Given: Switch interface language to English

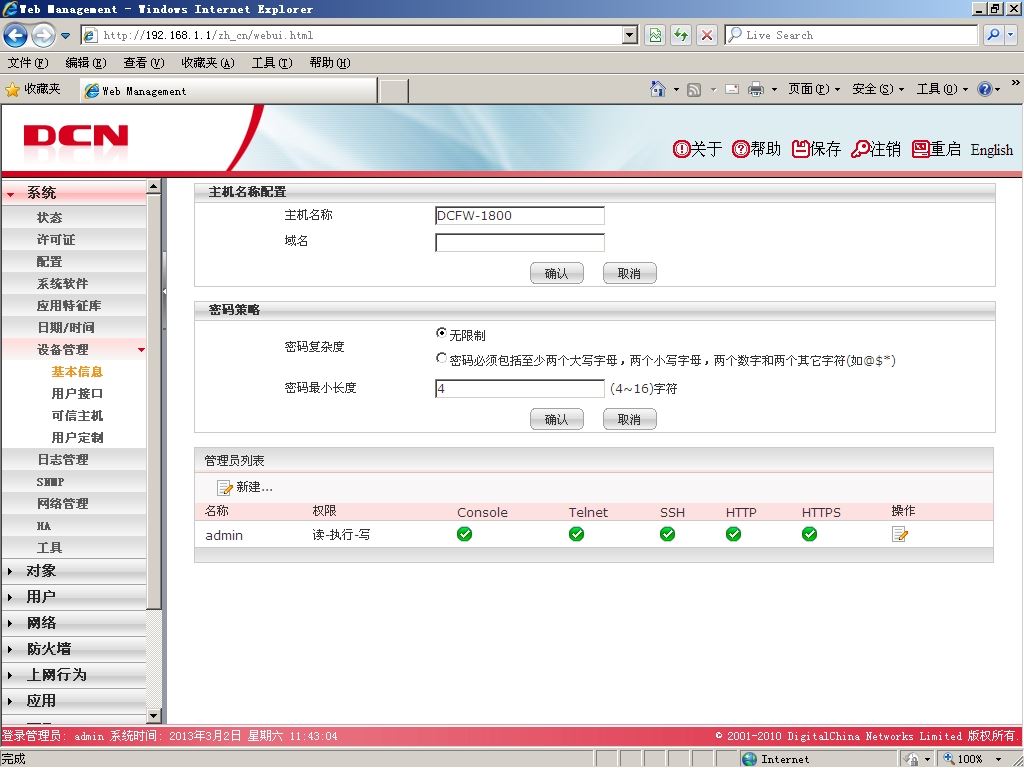Looking at the screenshot, I should (x=991, y=150).
